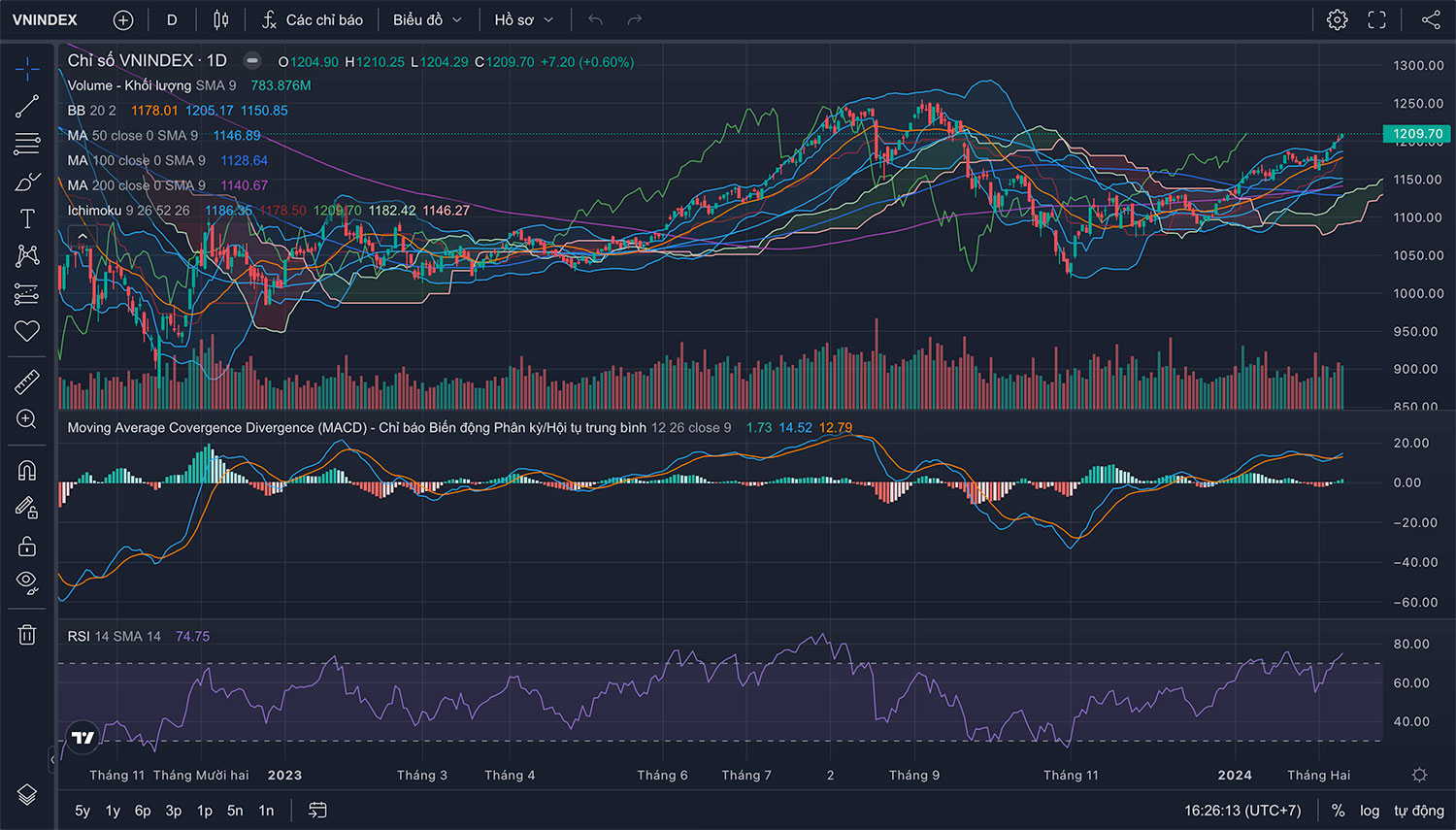This screenshot has height=830, width=1456.
Task: Expand the Biểu đồ dropdown
Action: (427, 20)
